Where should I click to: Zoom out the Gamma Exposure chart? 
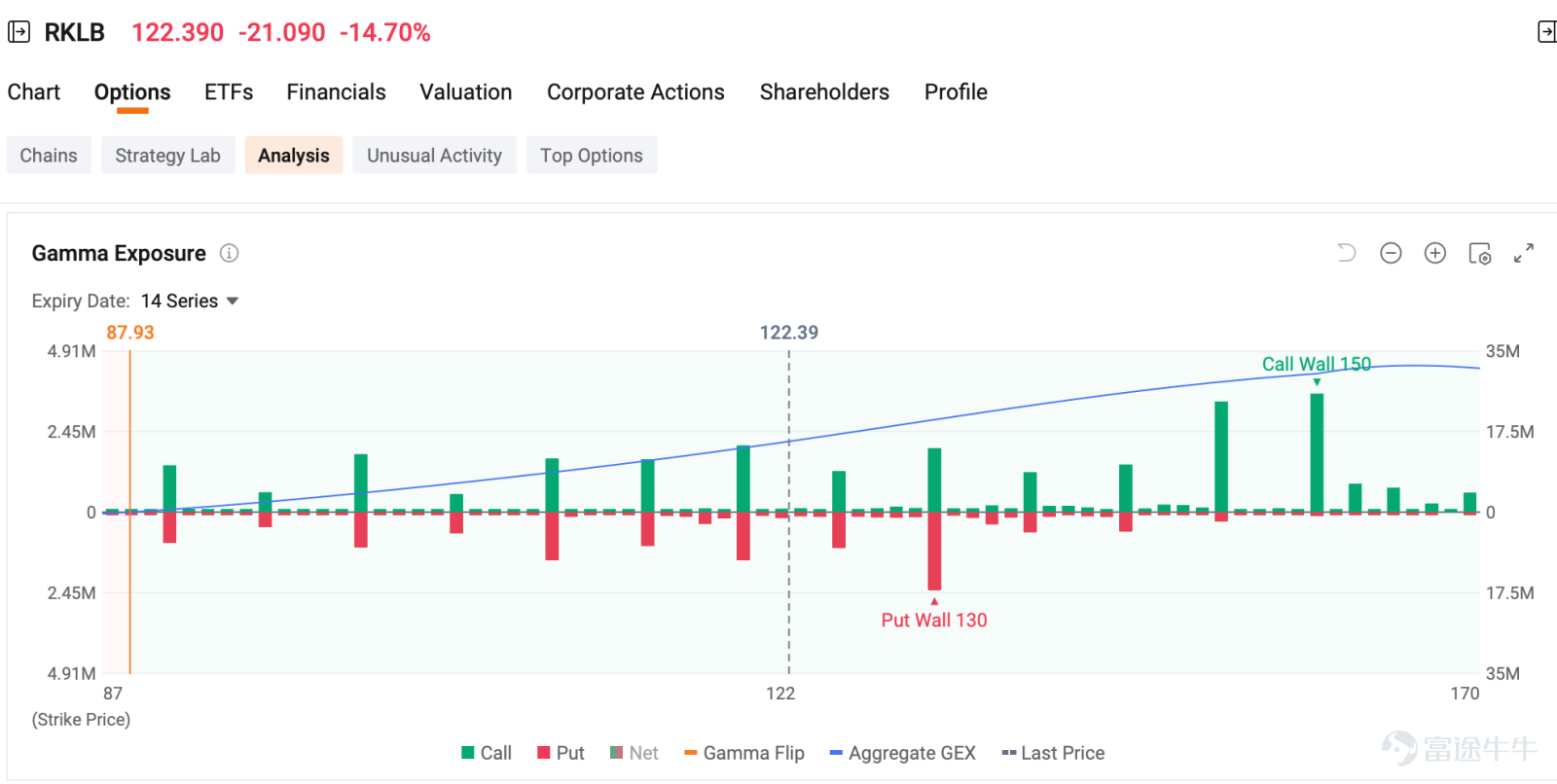[x=1391, y=253]
